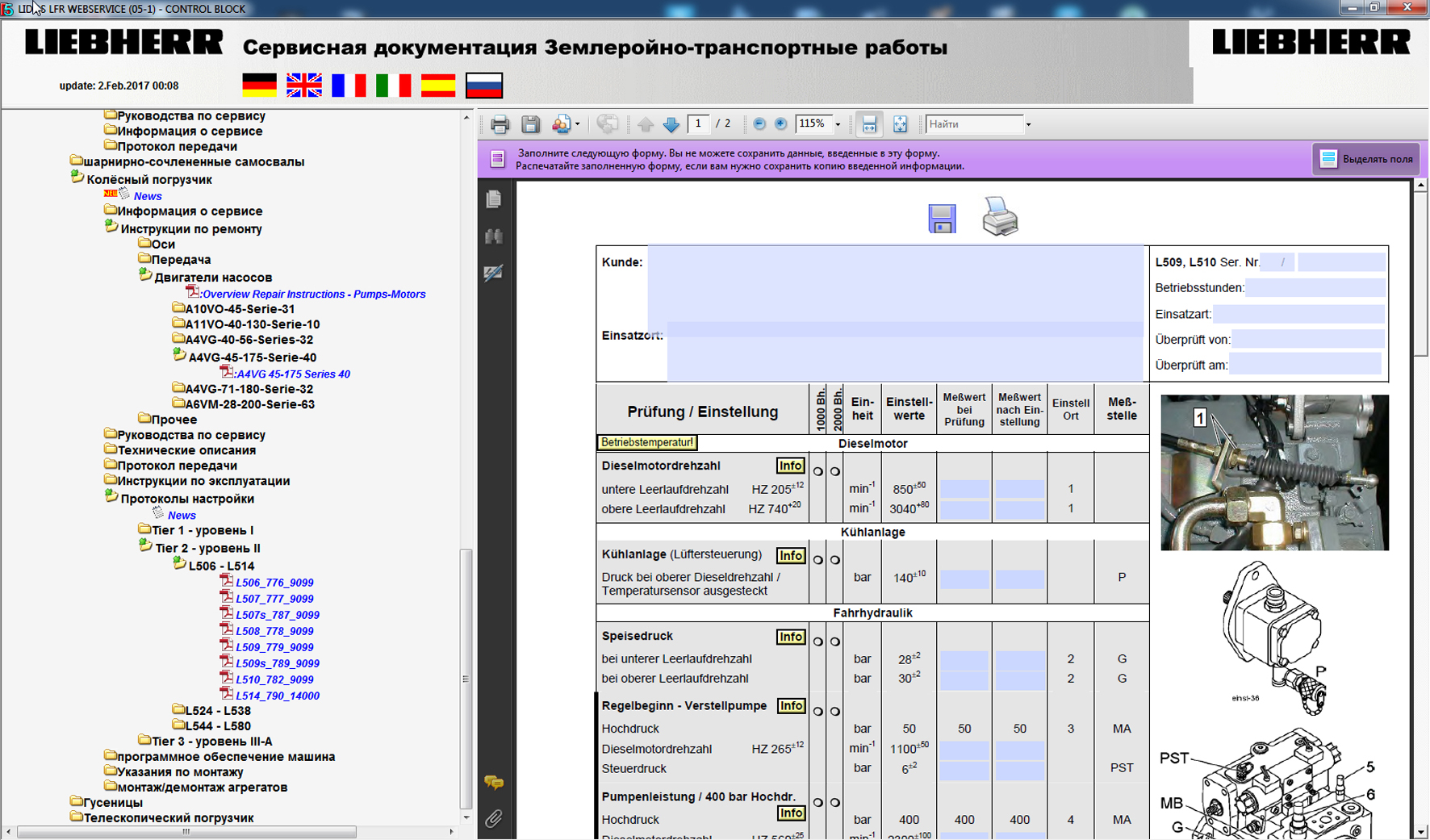The height and width of the screenshot is (840, 1430).
Task: Mark the 1000 Bh. circle for Speisedruck
Action: coord(817,641)
